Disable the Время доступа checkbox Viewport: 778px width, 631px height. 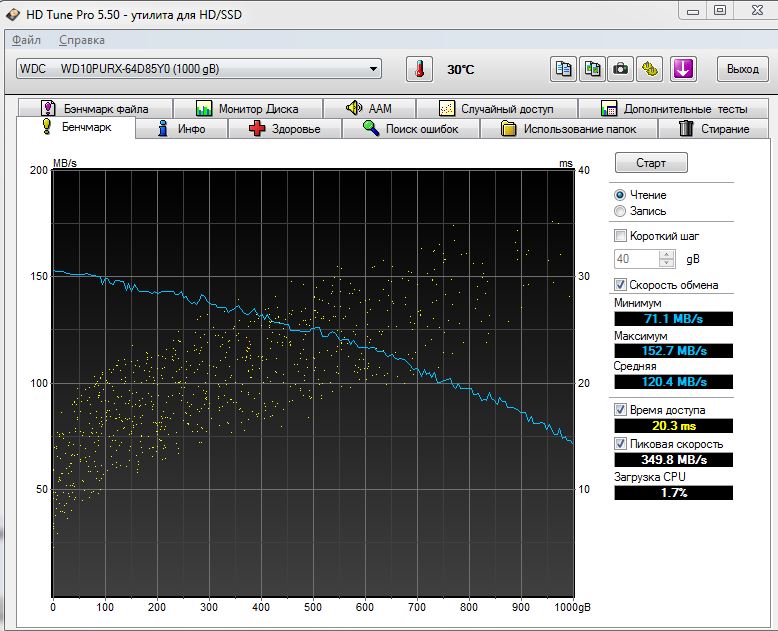(x=620, y=410)
